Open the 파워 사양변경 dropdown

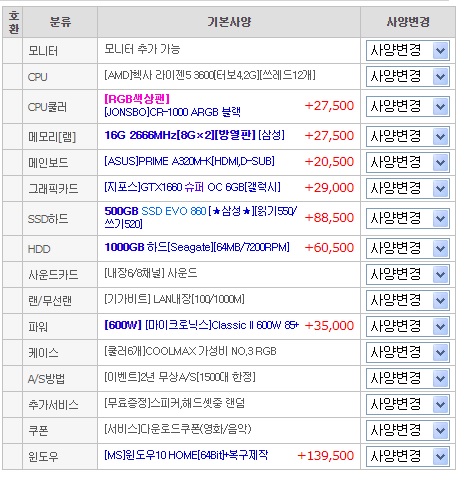pos(407,326)
